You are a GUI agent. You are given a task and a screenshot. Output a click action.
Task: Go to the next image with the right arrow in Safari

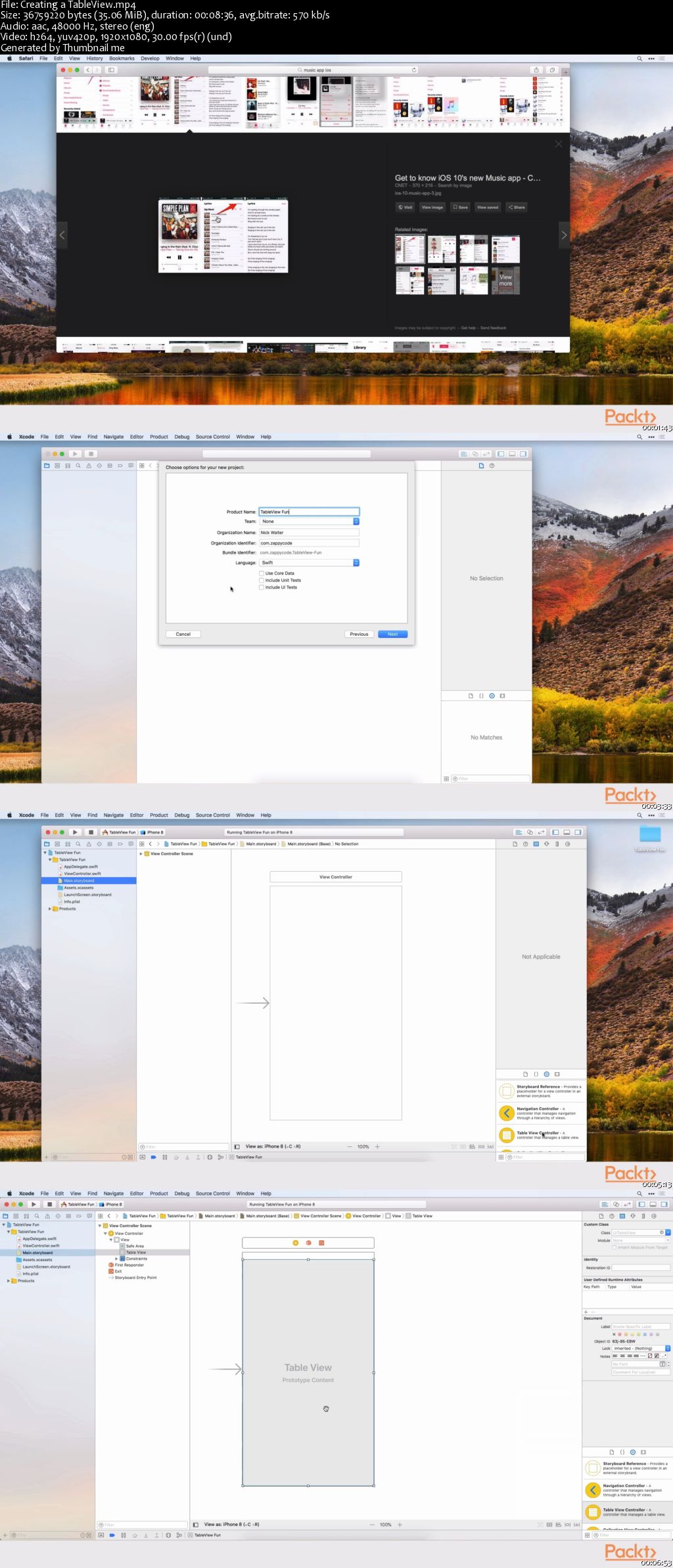563,235
